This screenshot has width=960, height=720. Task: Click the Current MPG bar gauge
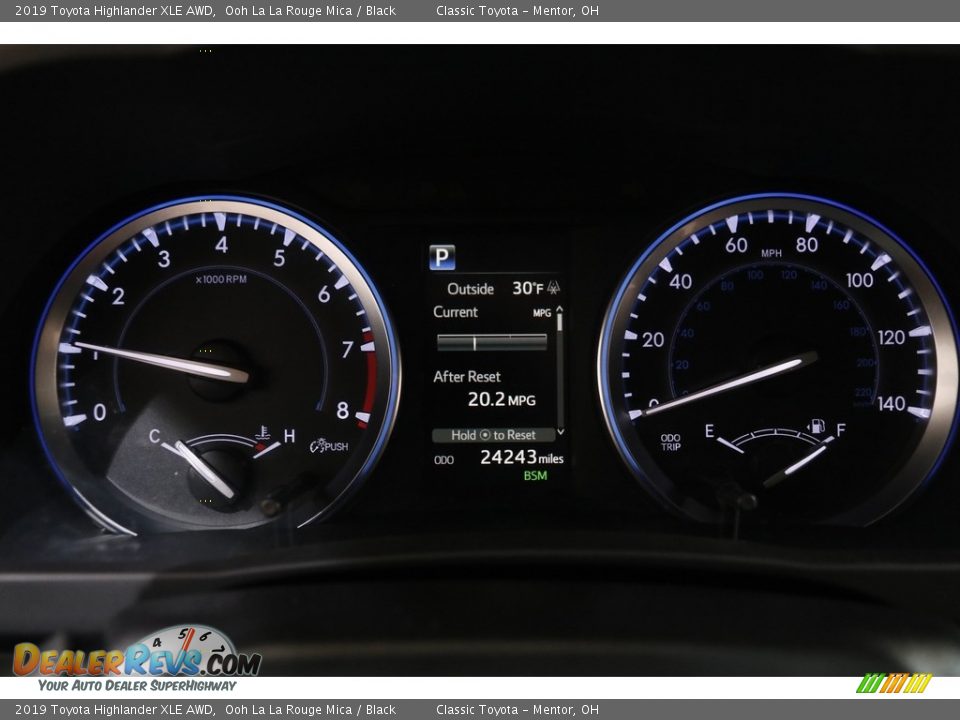tap(491, 342)
